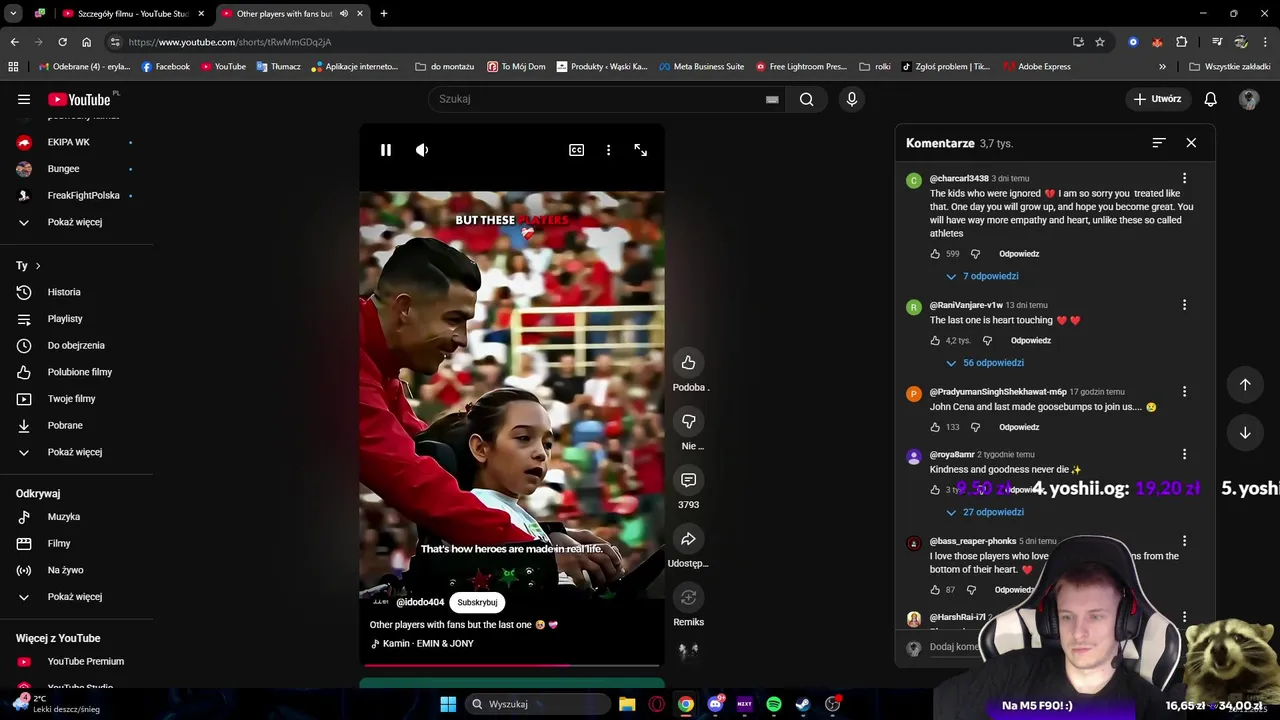
Task: Subscribe to @idodo404 with Subskrybuj button
Action: point(477,603)
